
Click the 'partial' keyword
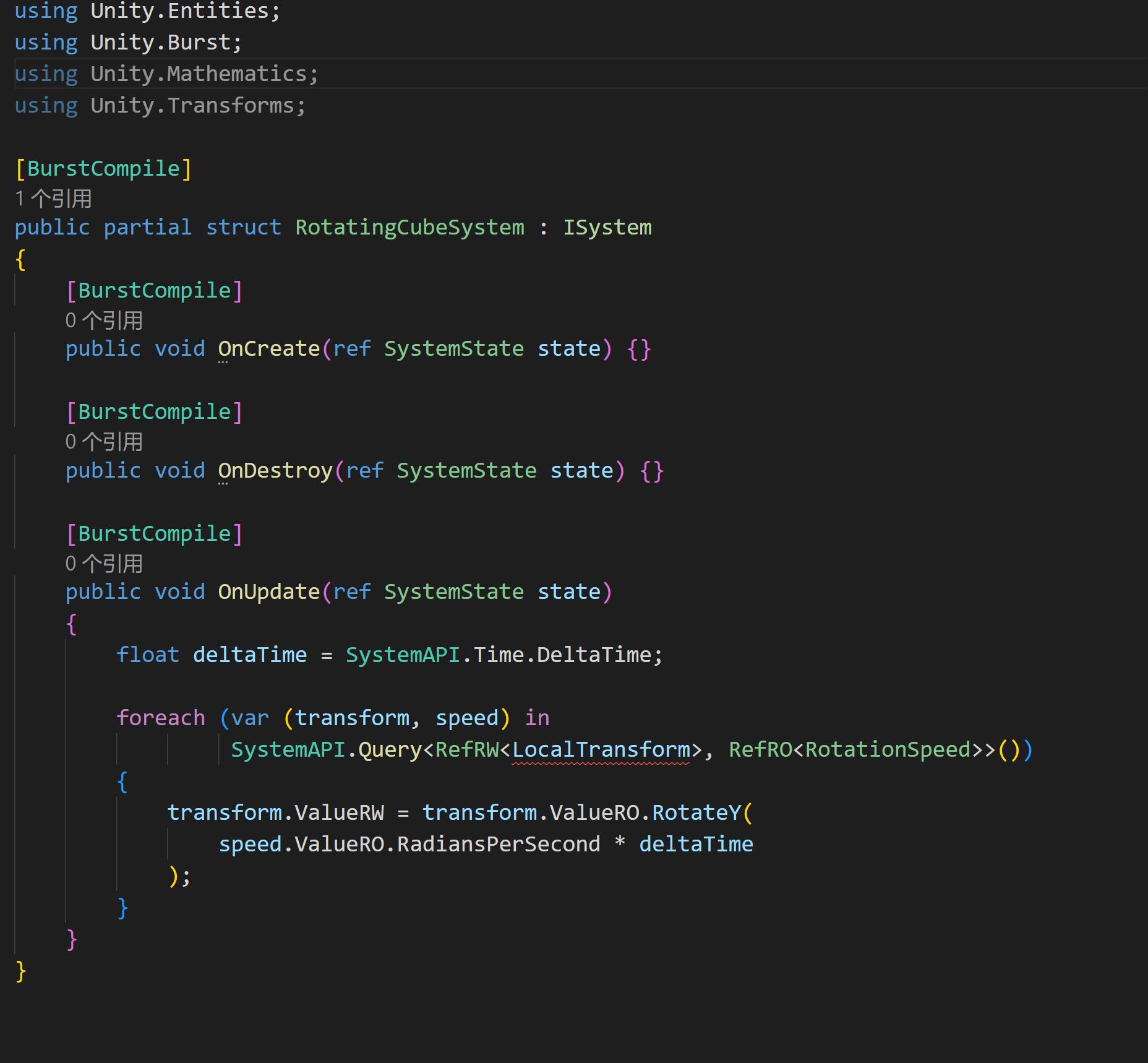click(148, 227)
